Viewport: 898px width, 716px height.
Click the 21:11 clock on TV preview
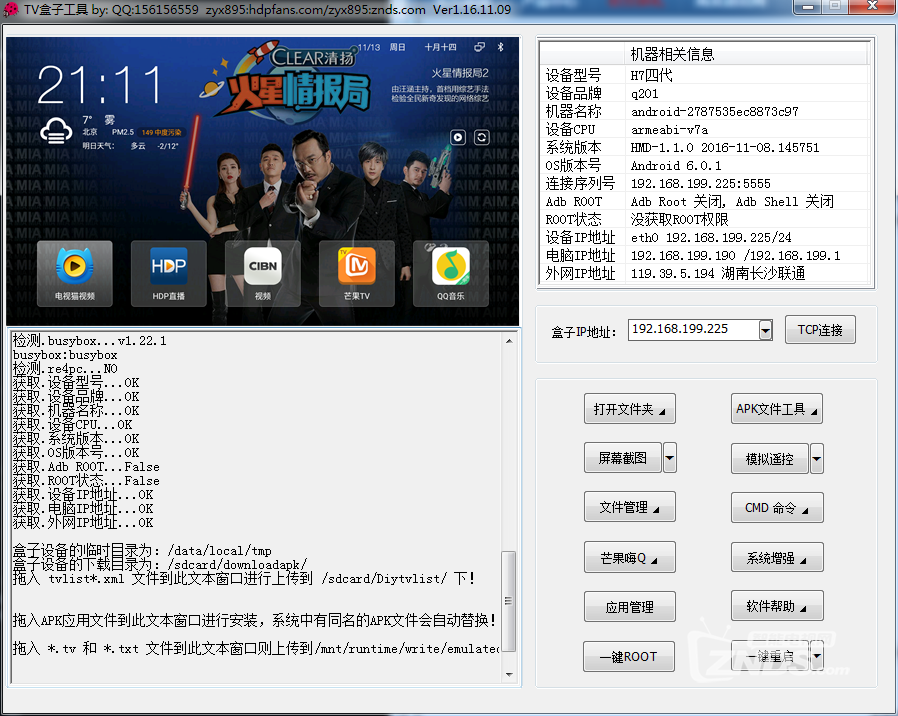pyautogui.click(x=100, y=85)
